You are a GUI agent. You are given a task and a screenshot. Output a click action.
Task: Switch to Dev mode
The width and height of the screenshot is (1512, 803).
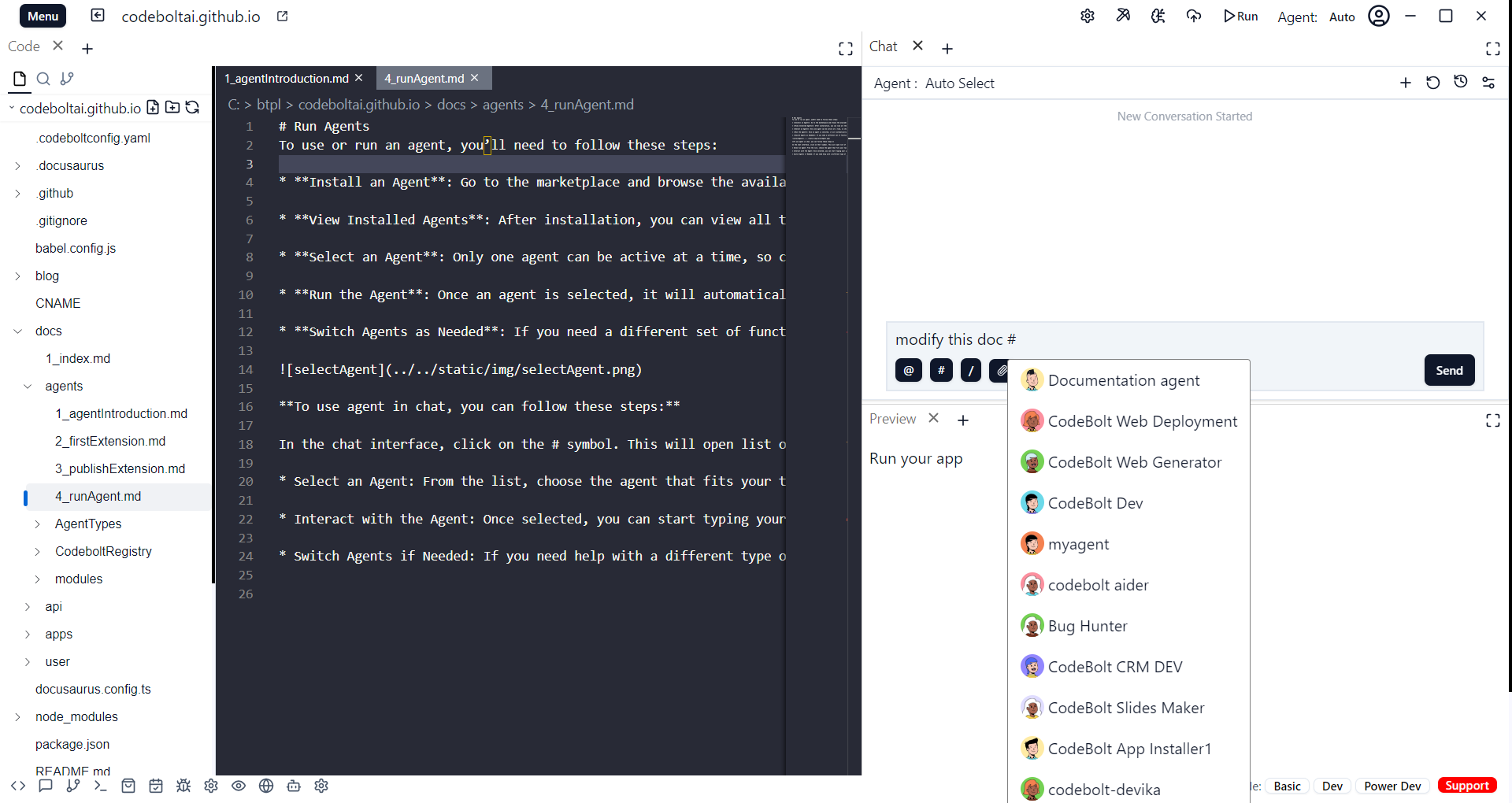click(x=1332, y=786)
